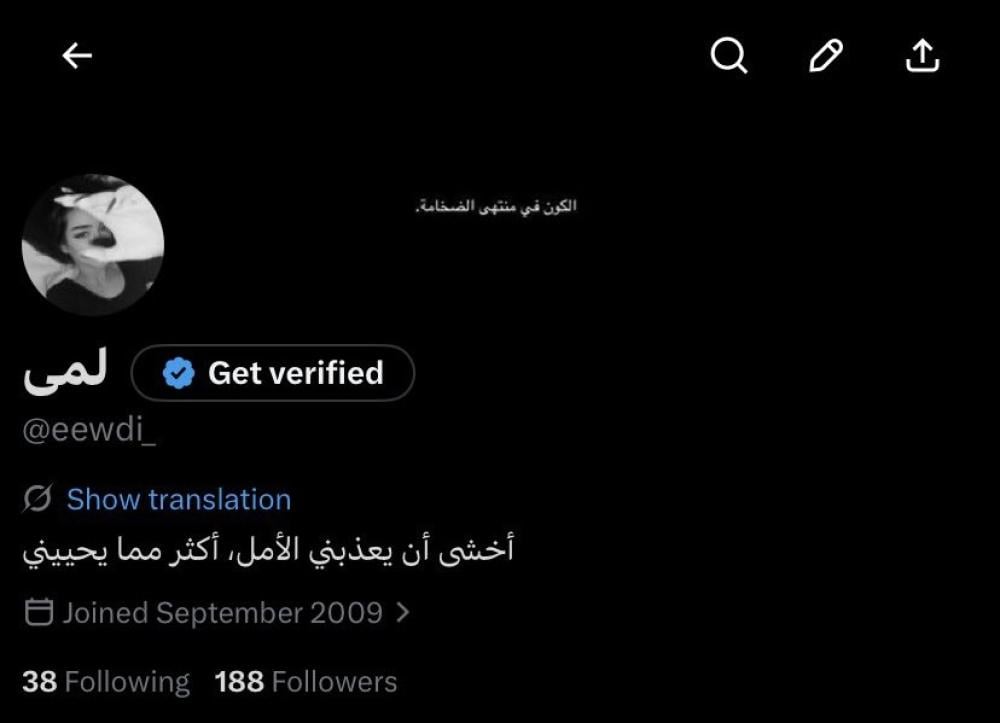Open search with the magnifying glass icon

tap(729, 56)
